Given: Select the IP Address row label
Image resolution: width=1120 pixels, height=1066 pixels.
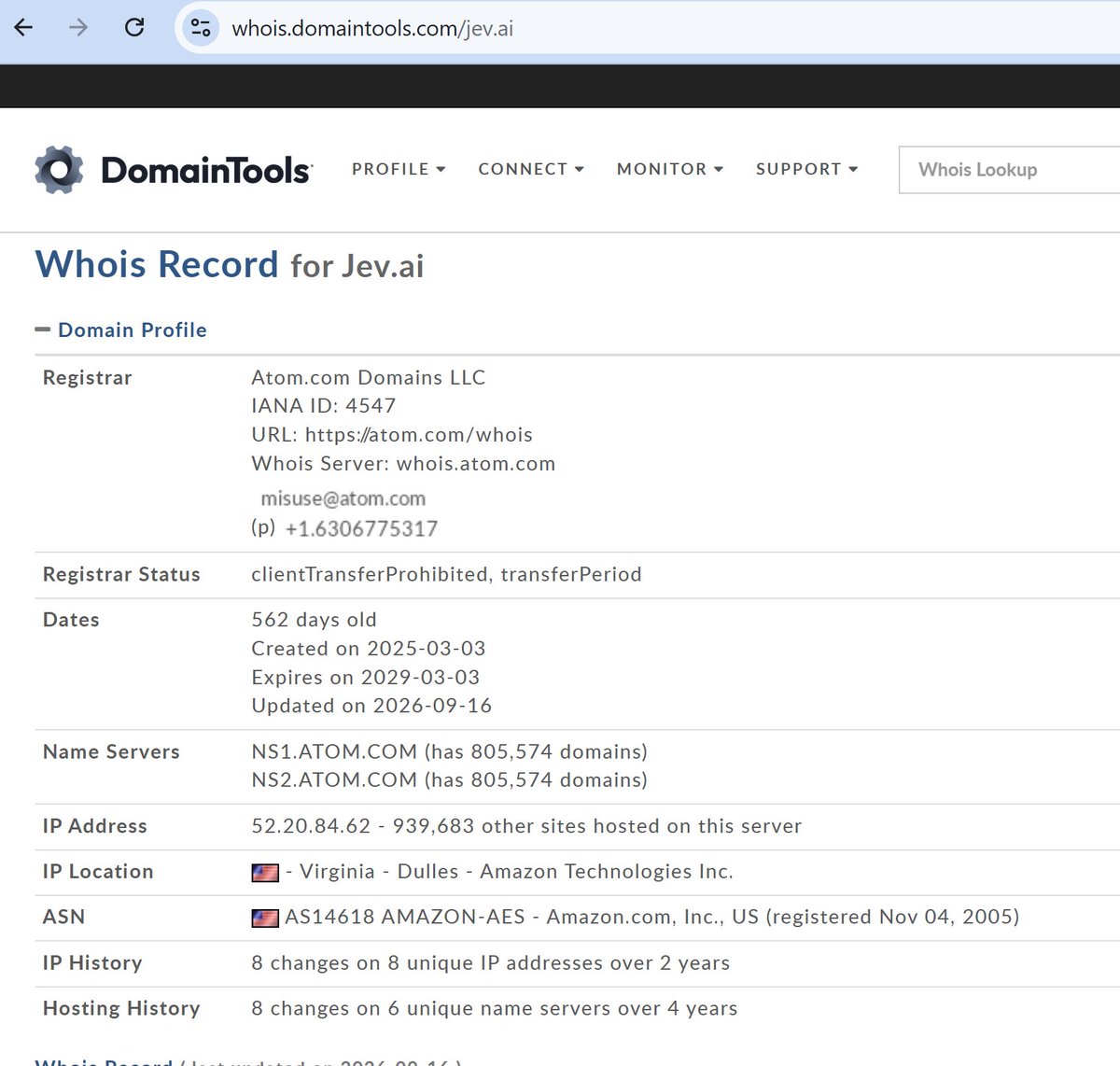Looking at the screenshot, I should (x=95, y=826).
